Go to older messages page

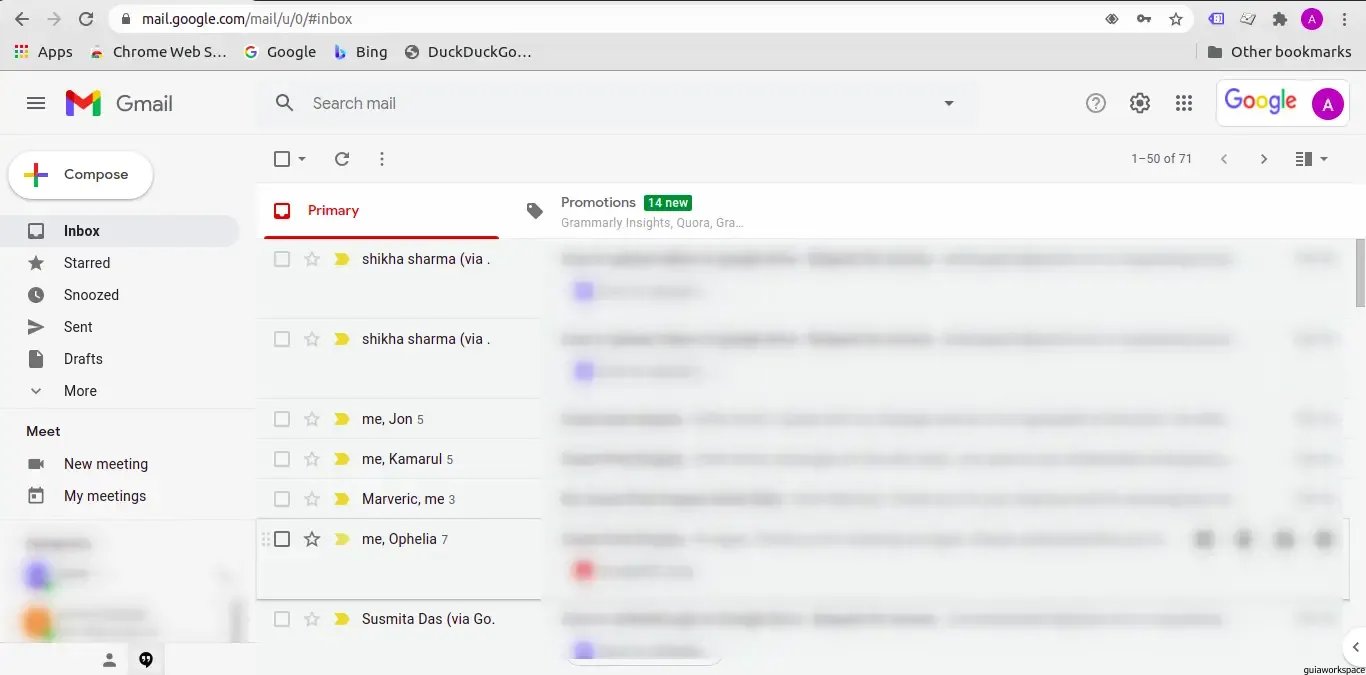[x=1264, y=159]
